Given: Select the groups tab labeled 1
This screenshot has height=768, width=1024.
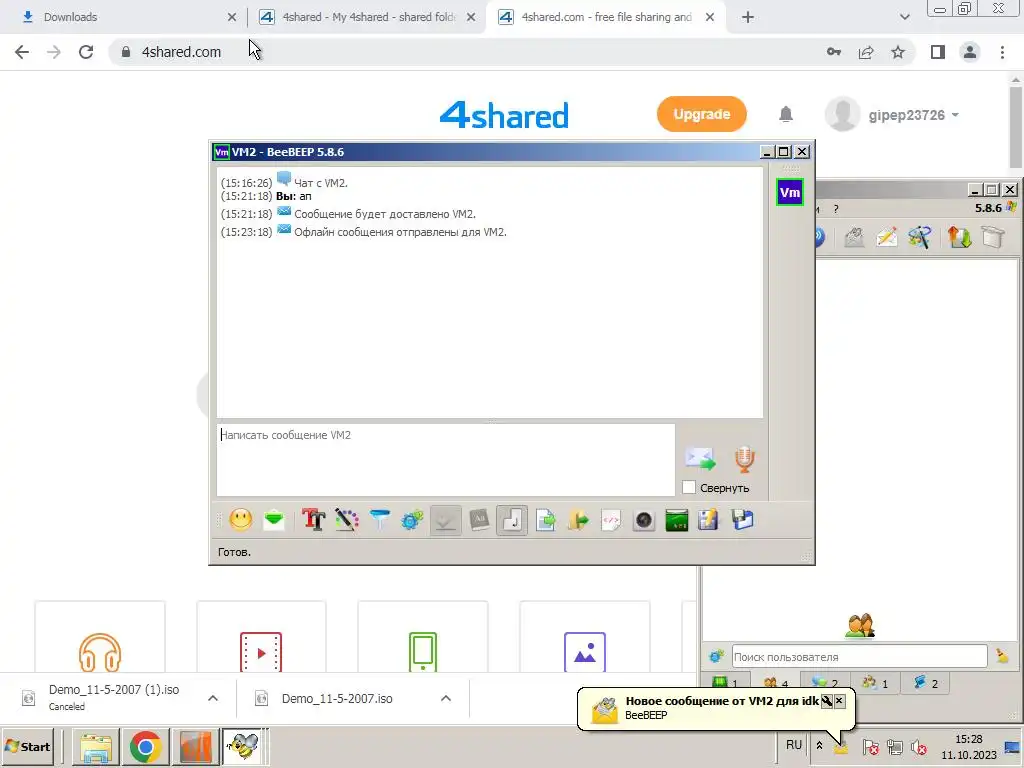Looking at the screenshot, I should [x=875, y=683].
